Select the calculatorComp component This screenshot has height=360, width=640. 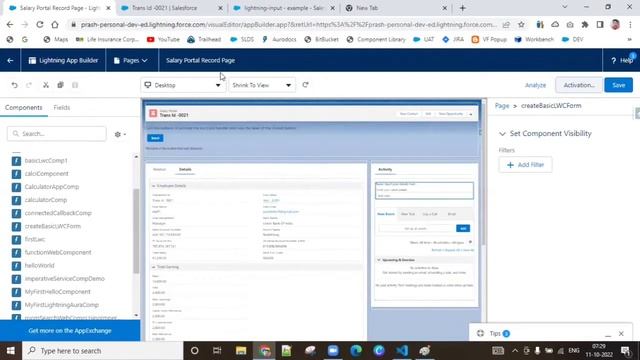[x=45, y=200]
